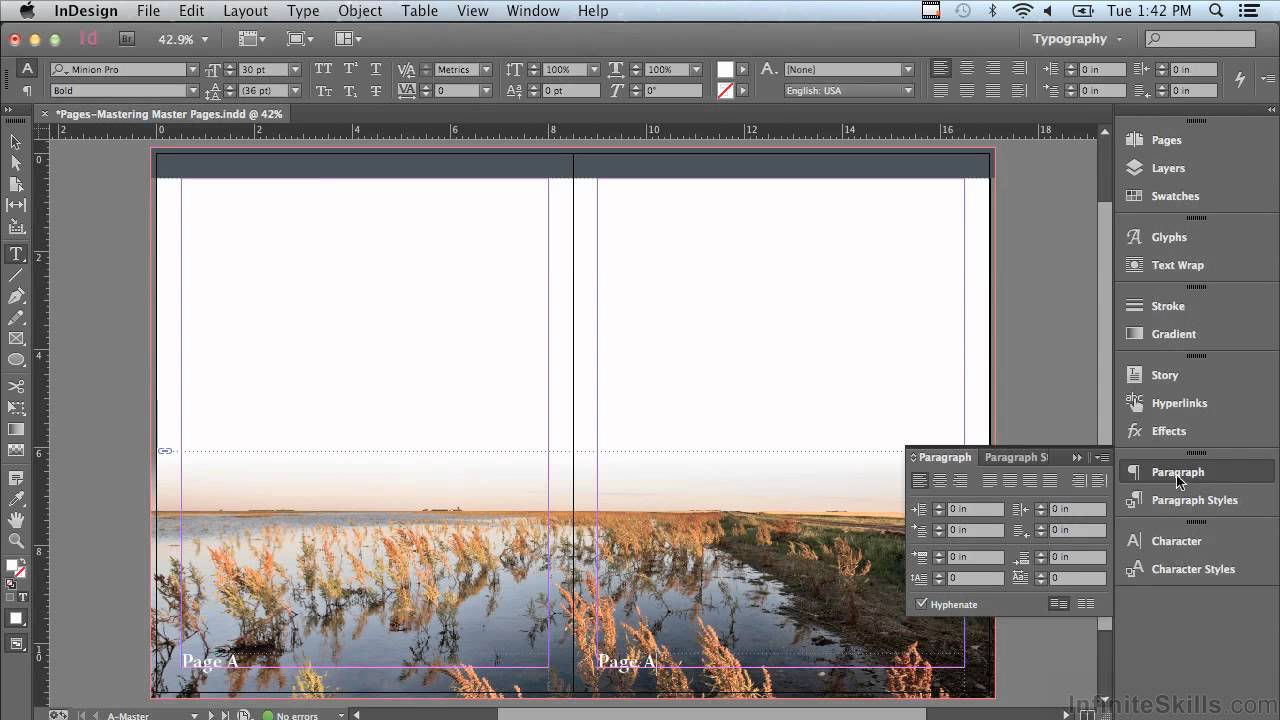Select the Free Transform tool
1280x720 pixels.
tap(16, 408)
